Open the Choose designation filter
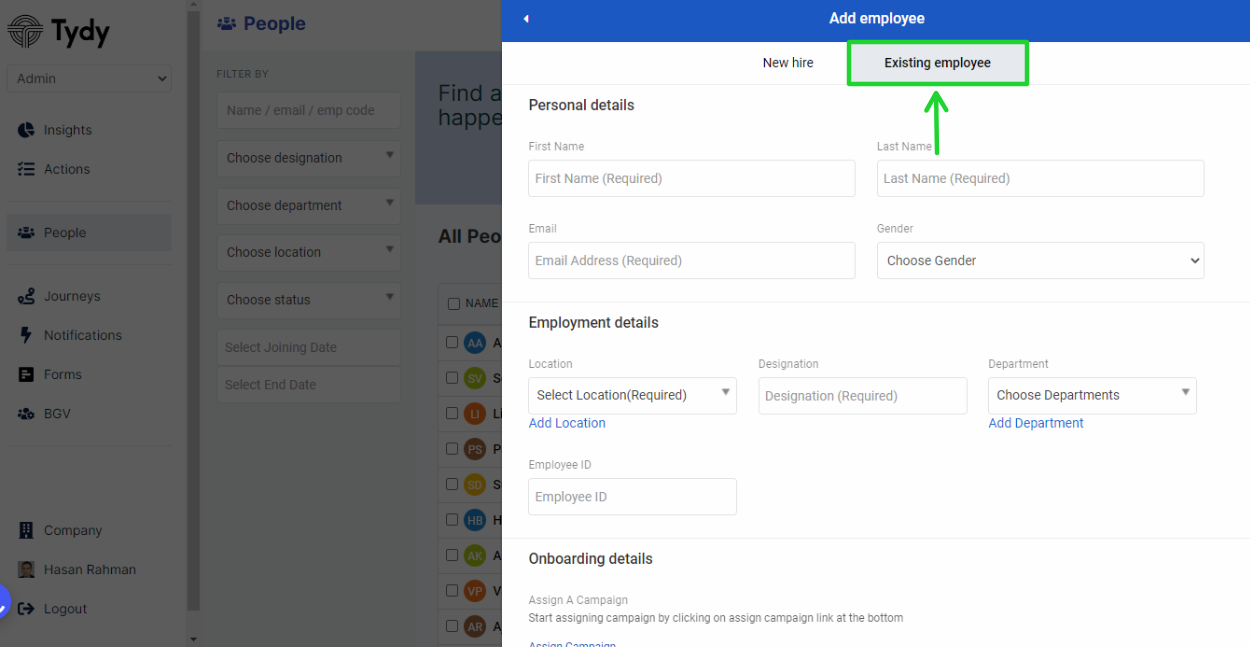The width and height of the screenshot is (1250, 647). [x=309, y=158]
